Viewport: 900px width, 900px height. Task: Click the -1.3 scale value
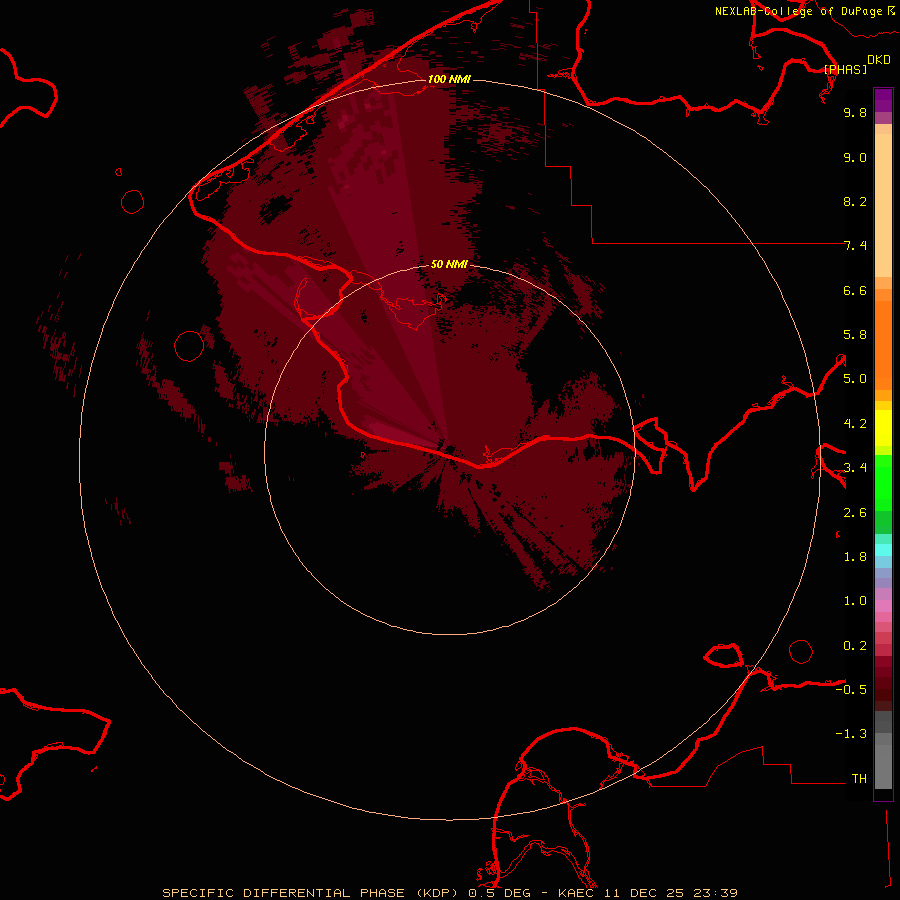(x=851, y=734)
